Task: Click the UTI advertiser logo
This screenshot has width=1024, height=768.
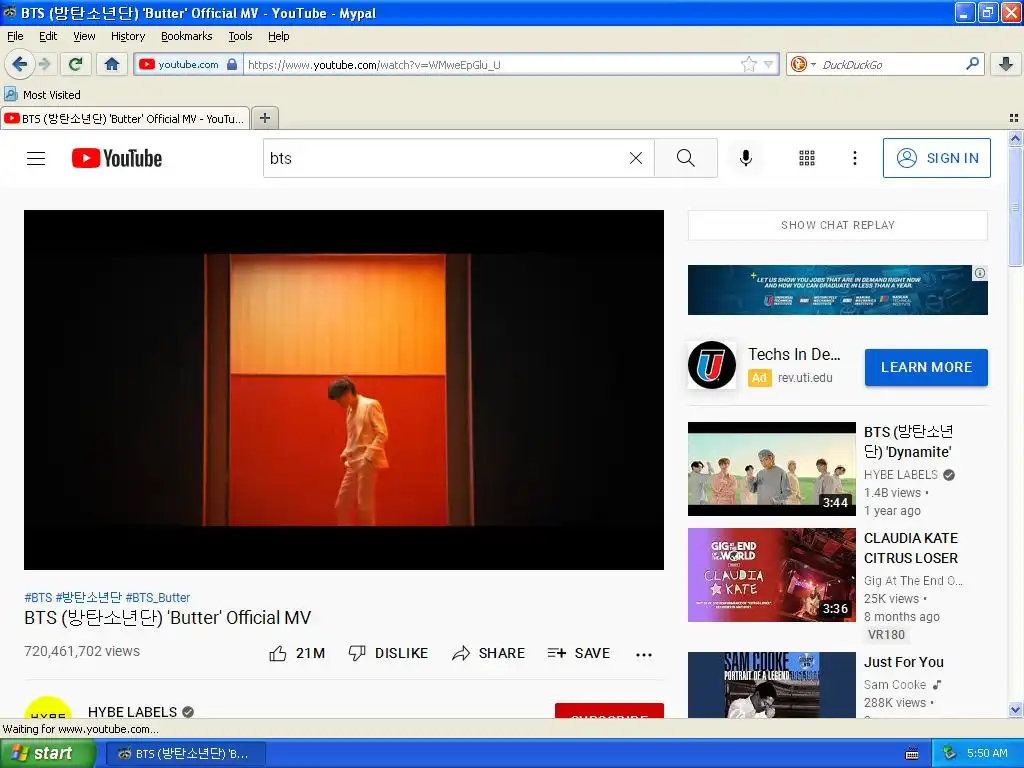Action: [x=712, y=364]
